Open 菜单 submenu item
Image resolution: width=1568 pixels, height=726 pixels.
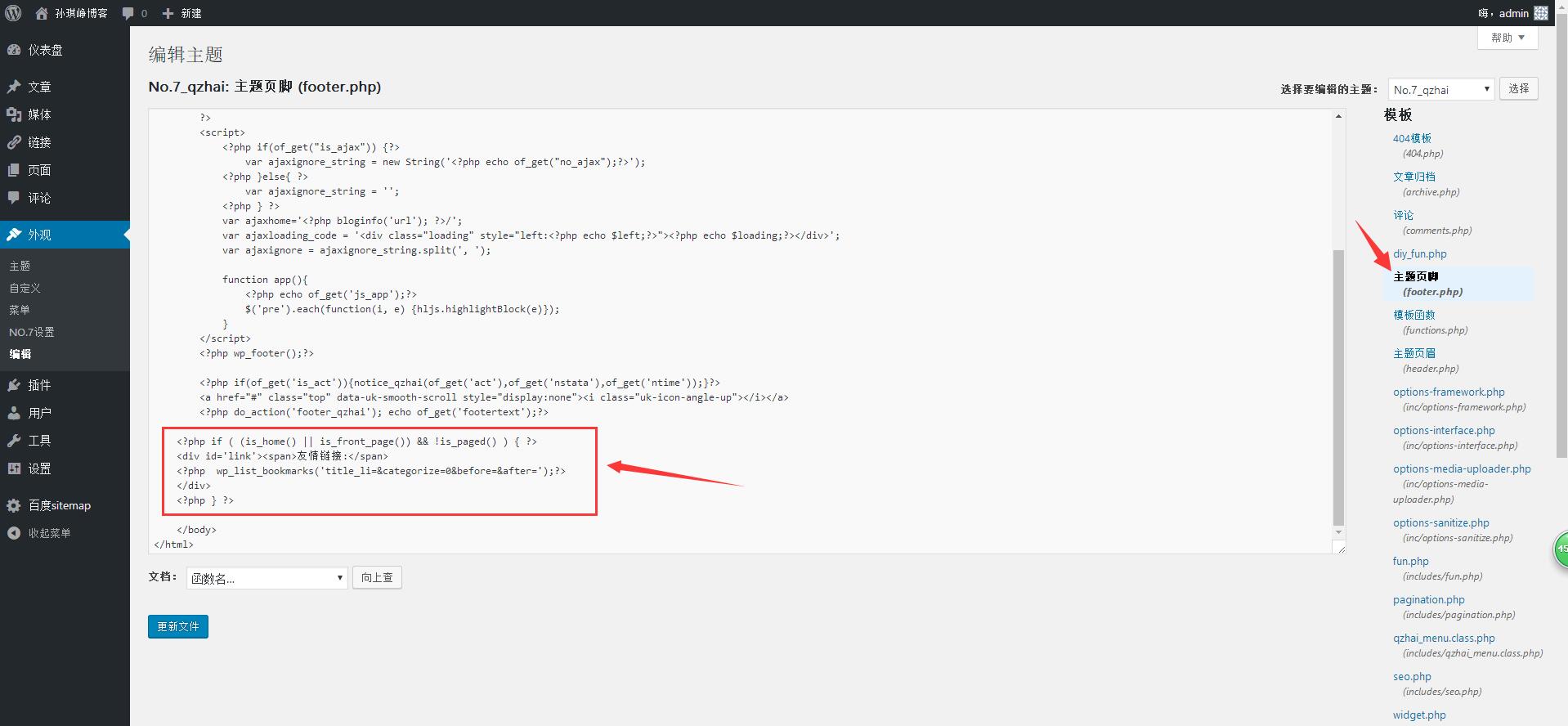20,310
